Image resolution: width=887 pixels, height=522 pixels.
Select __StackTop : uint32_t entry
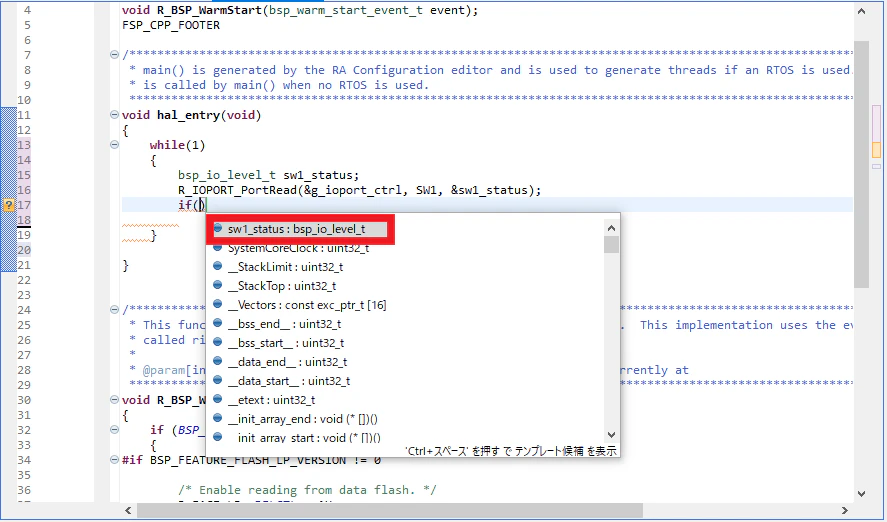pos(282,286)
